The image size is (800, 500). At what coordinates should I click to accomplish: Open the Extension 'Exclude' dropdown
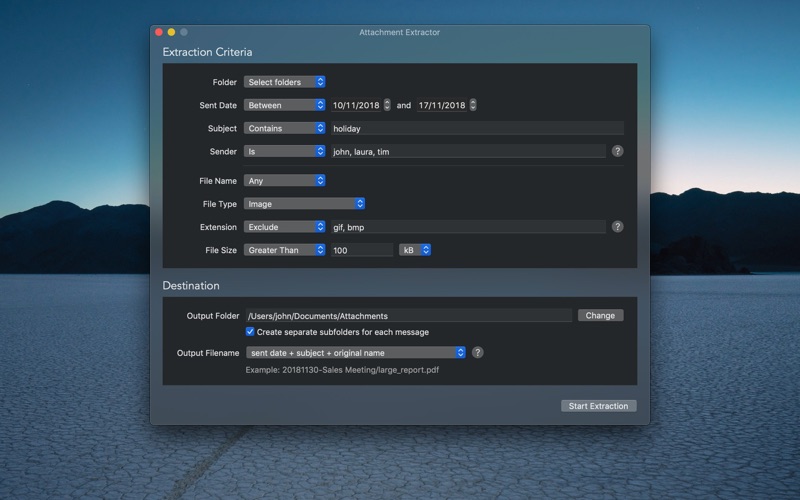click(x=284, y=227)
